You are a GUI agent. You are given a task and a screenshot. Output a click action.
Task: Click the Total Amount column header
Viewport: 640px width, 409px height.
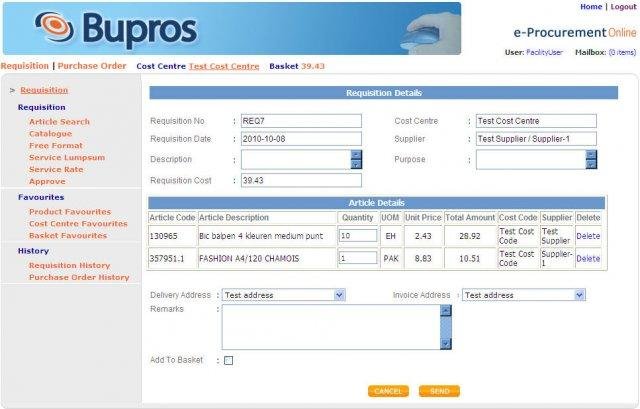[x=470, y=218]
